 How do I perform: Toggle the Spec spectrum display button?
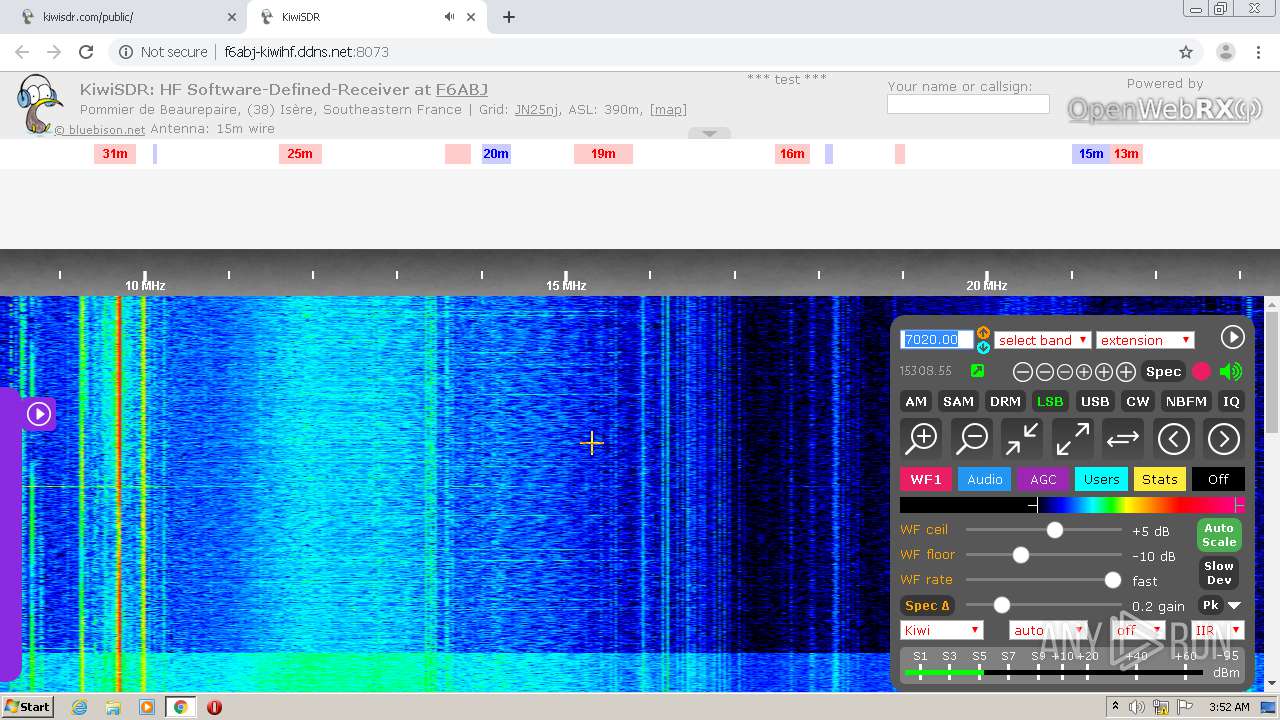[1163, 371]
